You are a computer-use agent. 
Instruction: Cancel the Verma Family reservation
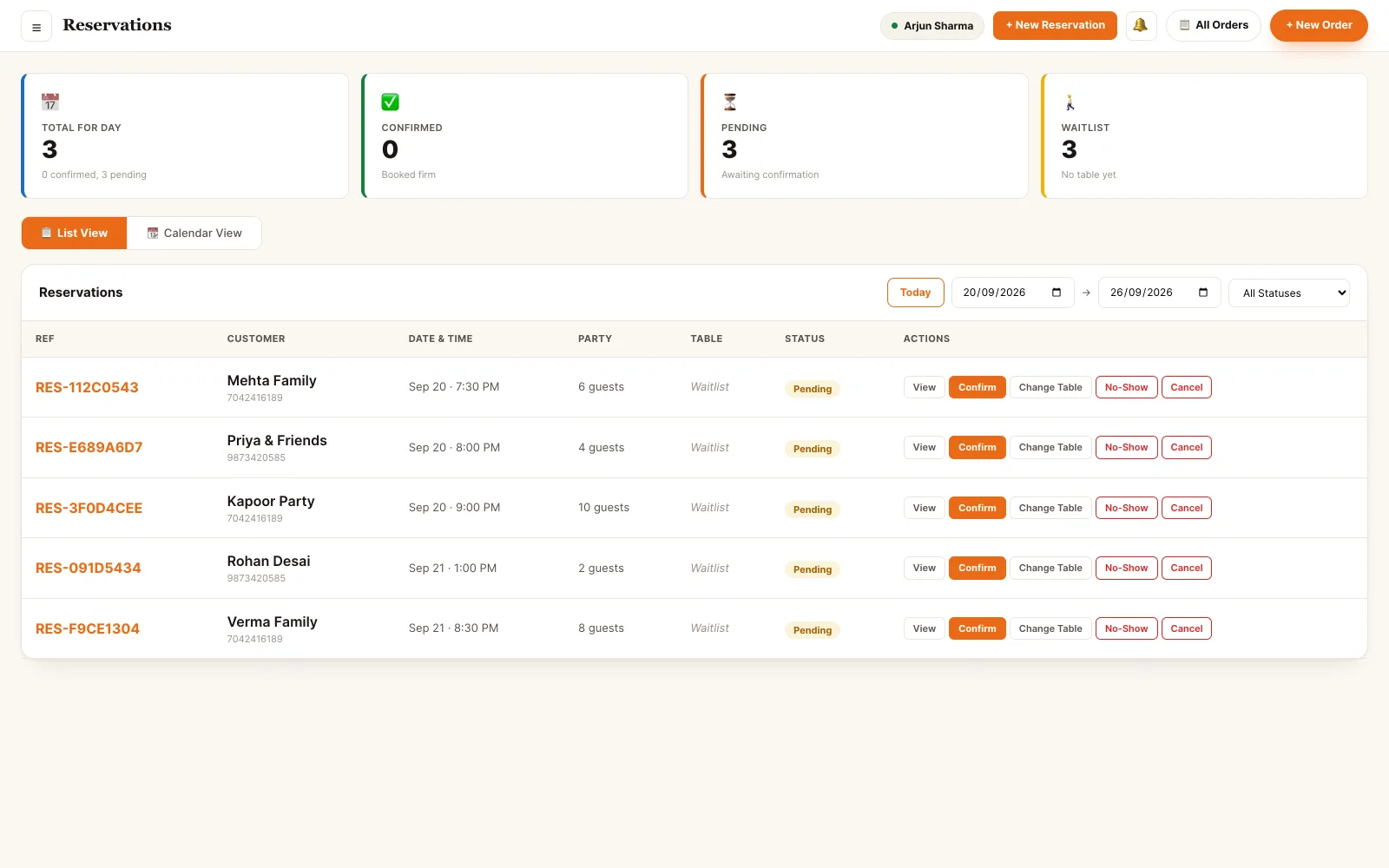coord(1186,628)
